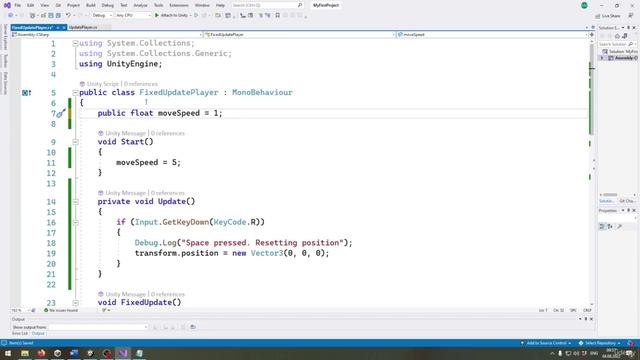The height and width of the screenshot is (360, 640).
Task: Click the bookmark toolbar icon
Action: tap(278, 16)
